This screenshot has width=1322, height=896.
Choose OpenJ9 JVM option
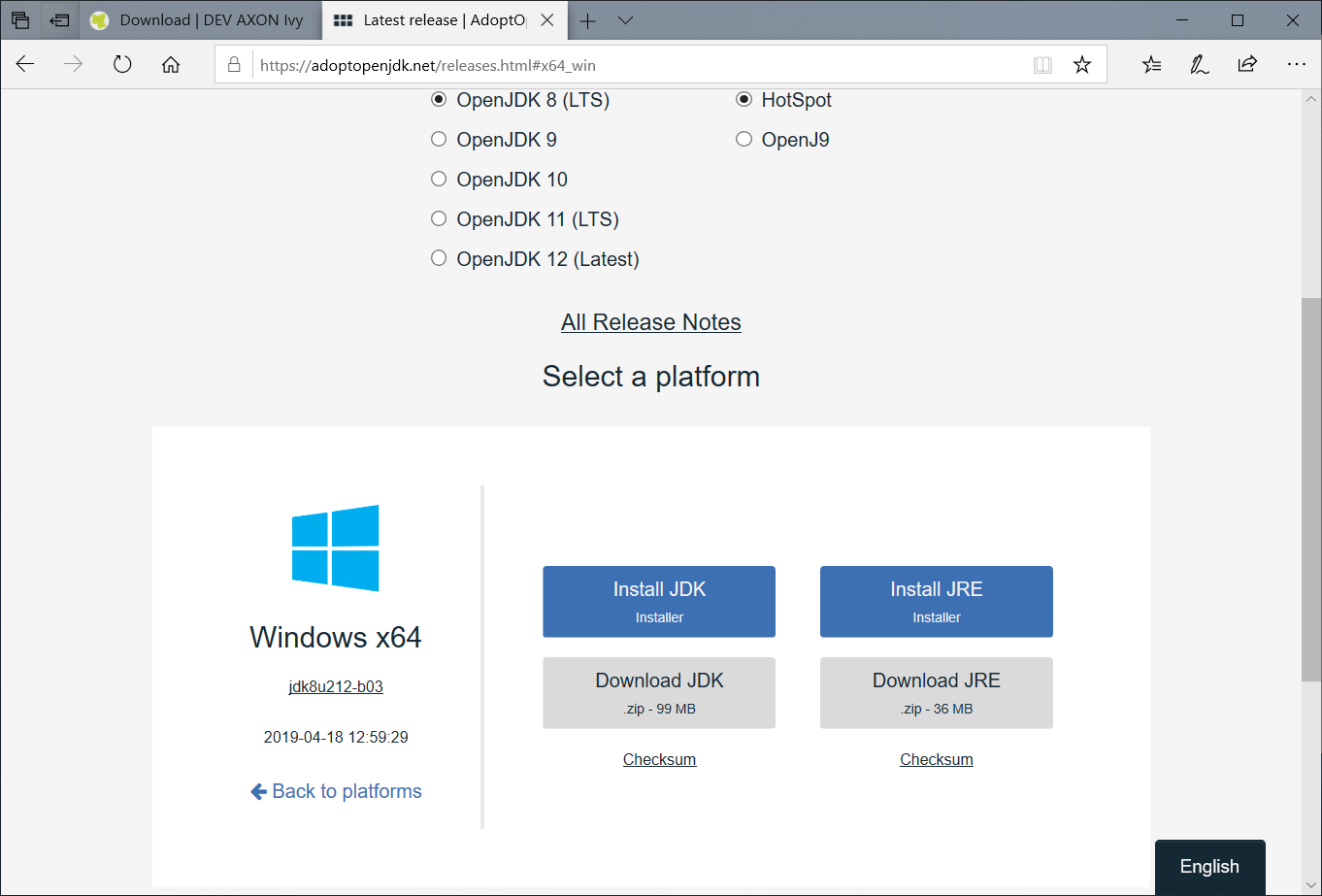click(x=744, y=139)
